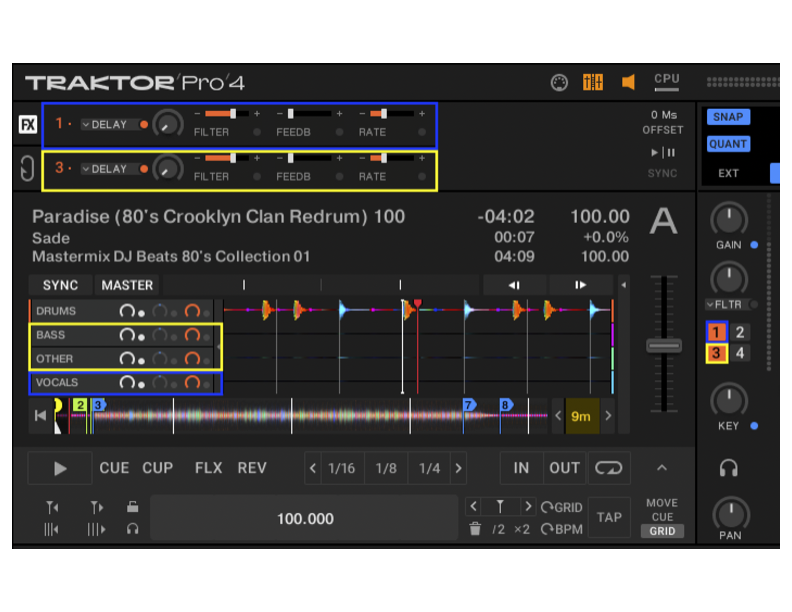Move grid marker right icon
The height and width of the screenshot is (612, 792).
[x=96, y=507]
